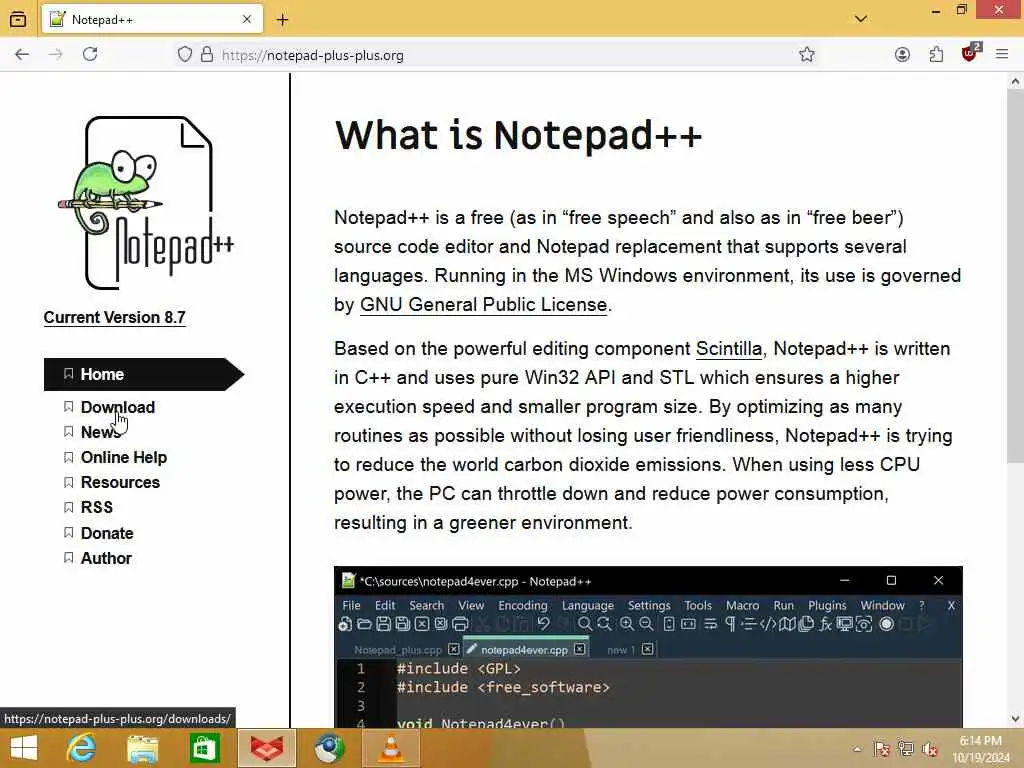Open the Firefox hamburger application menu
The width and height of the screenshot is (1024, 768).
(x=1002, y=54)
